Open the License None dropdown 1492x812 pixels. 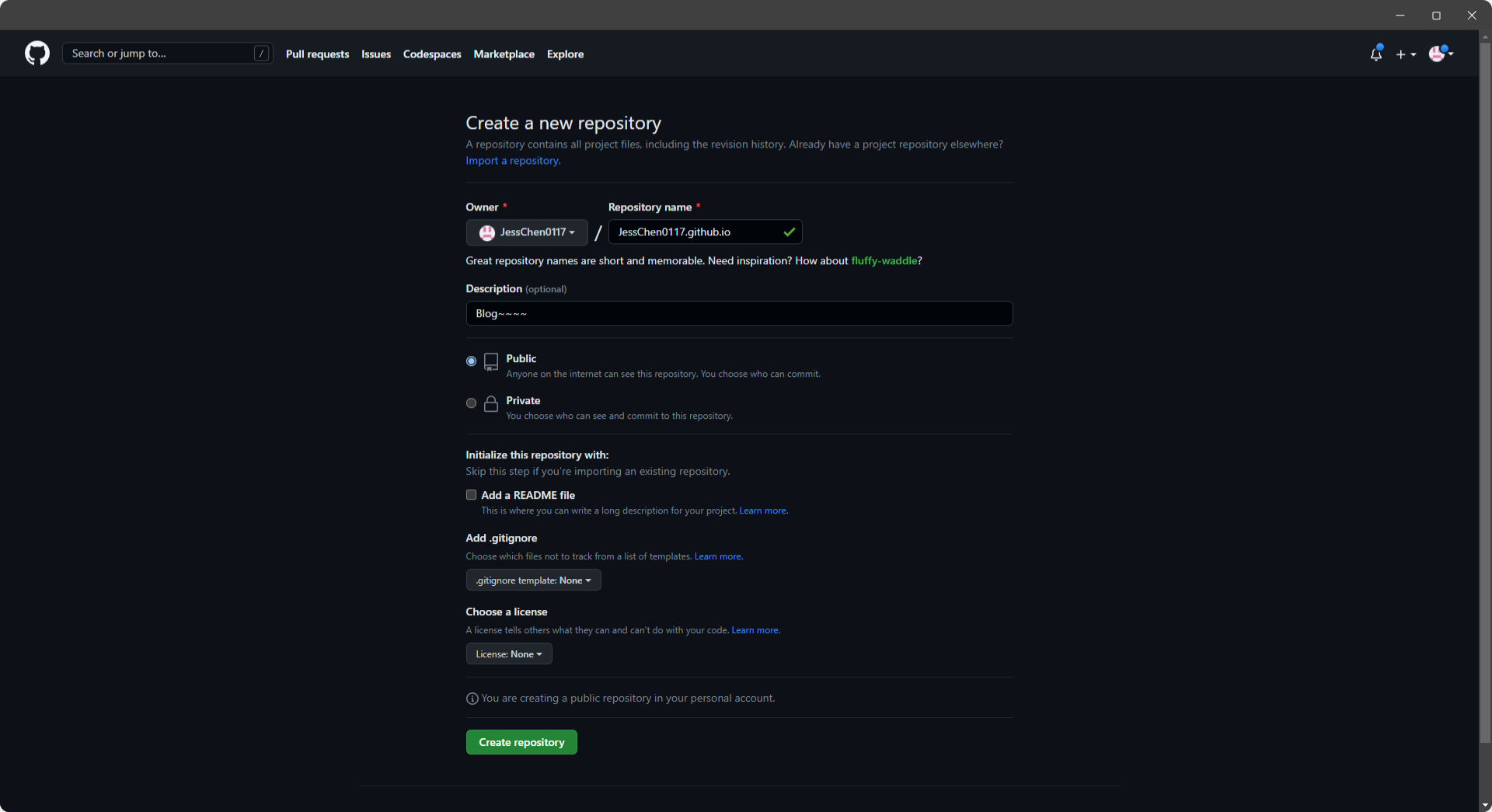(x=509, y=654)
